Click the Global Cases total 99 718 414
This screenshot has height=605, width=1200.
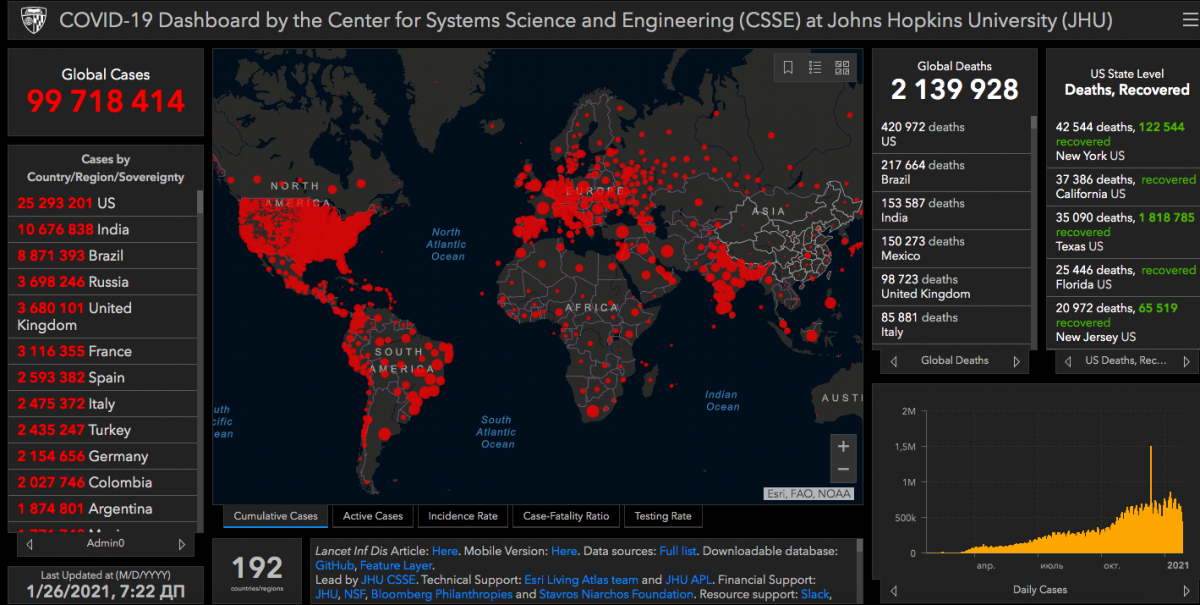coord(106,101)
